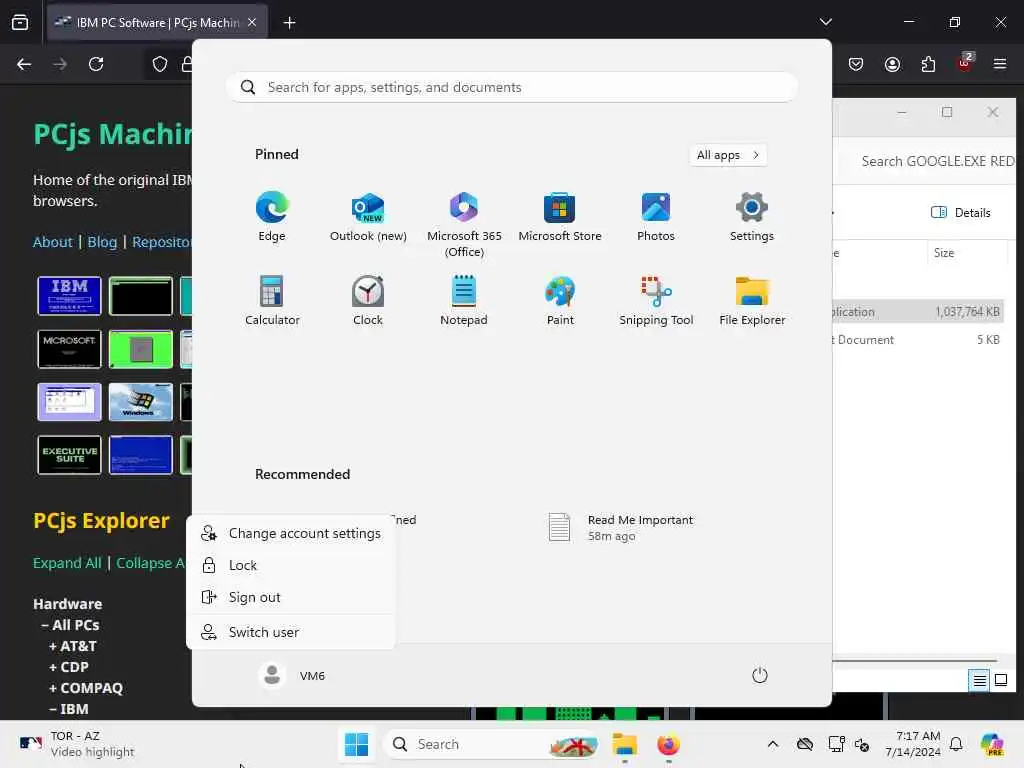Launch the Photos app
This screenshot has width=1024, height=768.
(656, 217)
